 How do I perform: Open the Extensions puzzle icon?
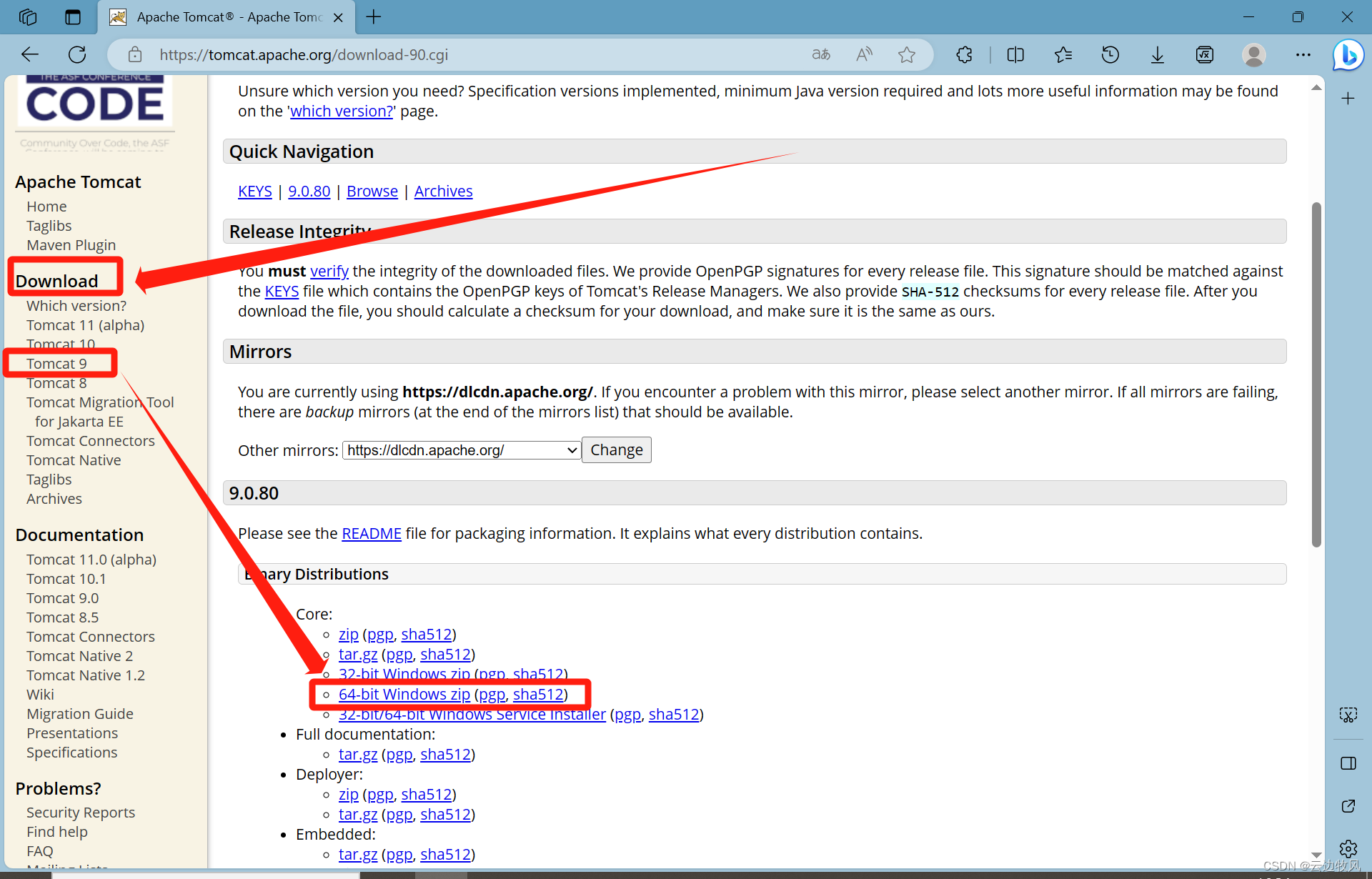click(964, 54)
